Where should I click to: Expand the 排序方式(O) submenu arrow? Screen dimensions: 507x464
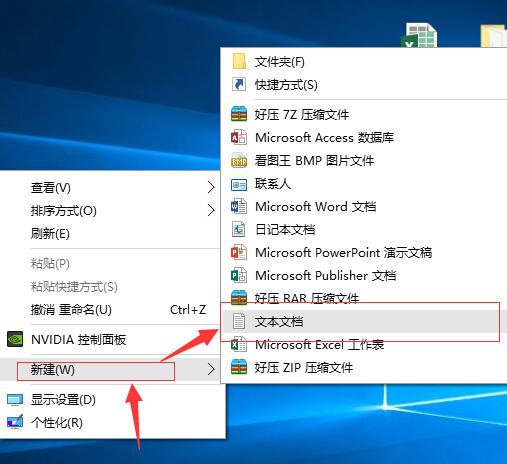211,210
